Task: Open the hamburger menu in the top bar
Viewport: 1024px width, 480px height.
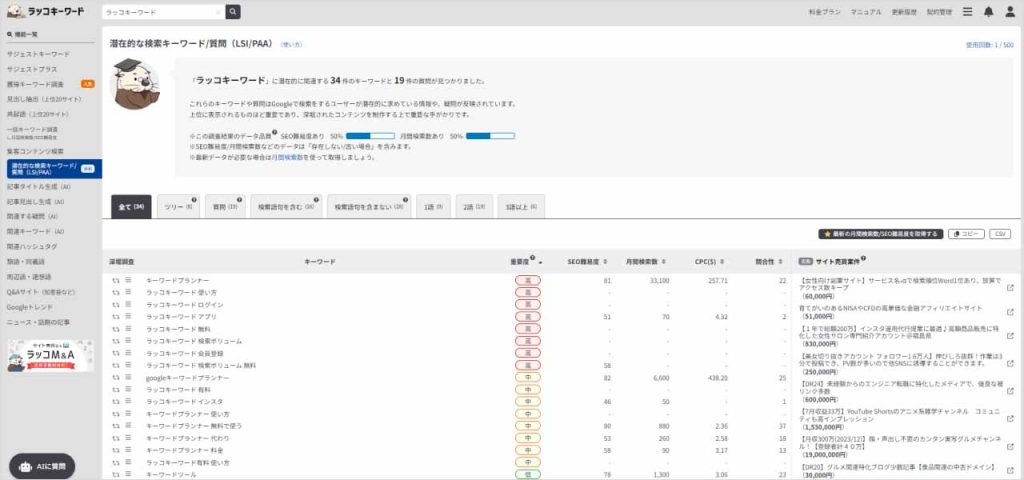Action: (x=967, y=12)
